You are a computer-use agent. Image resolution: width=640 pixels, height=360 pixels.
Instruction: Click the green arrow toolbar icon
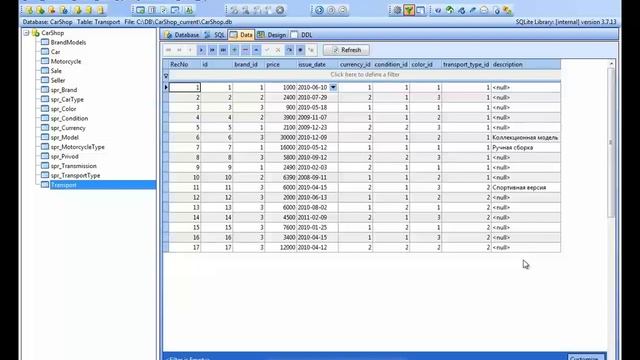click(x=450, y=10)
